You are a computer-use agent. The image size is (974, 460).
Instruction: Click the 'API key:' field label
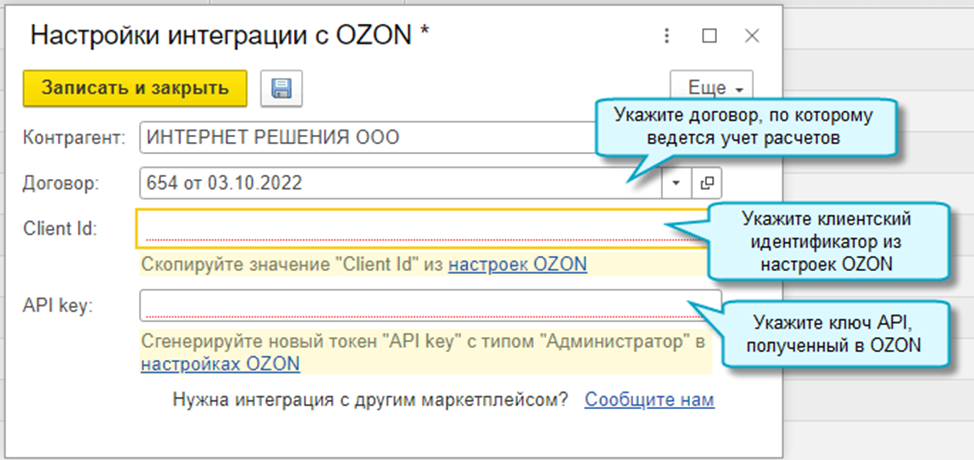tap(57, 305)
